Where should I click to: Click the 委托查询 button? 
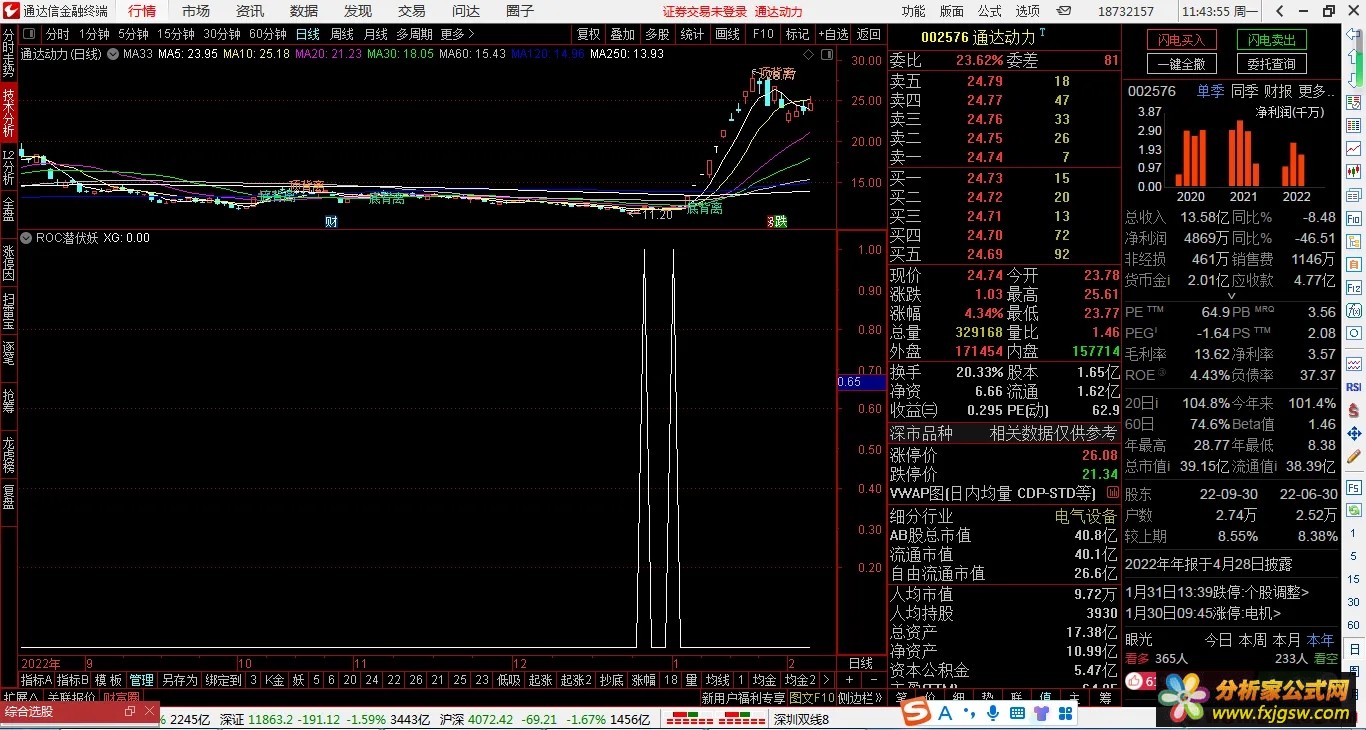(x=1271, y=64)
